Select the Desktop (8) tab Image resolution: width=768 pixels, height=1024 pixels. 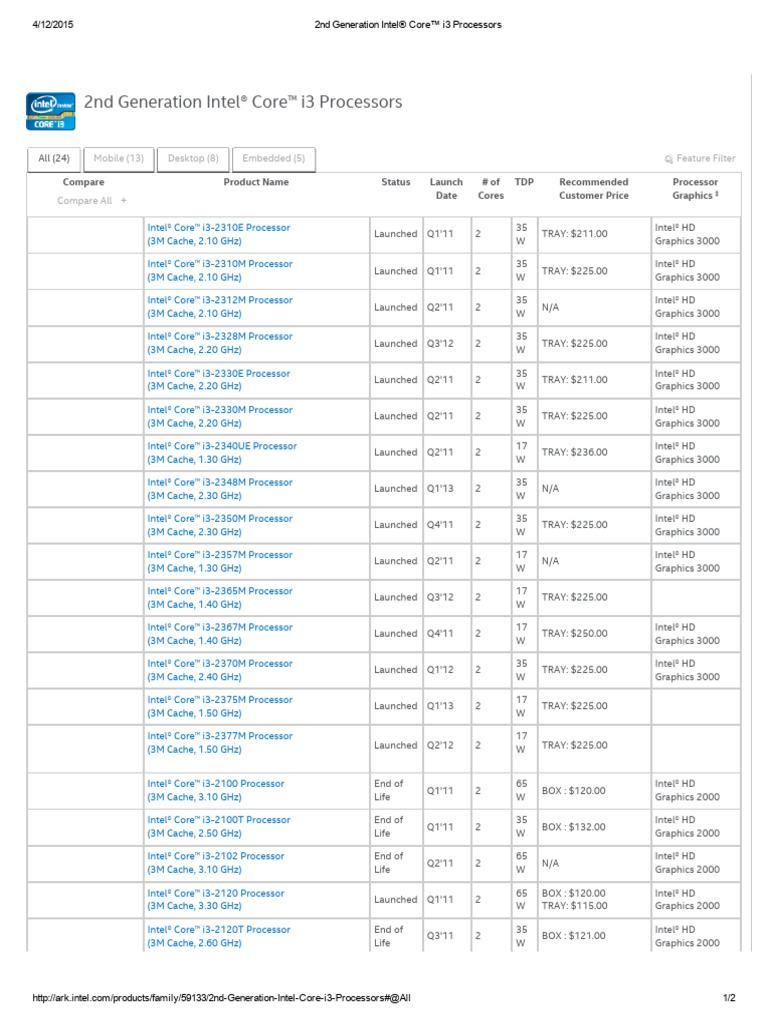pos(193,158)
